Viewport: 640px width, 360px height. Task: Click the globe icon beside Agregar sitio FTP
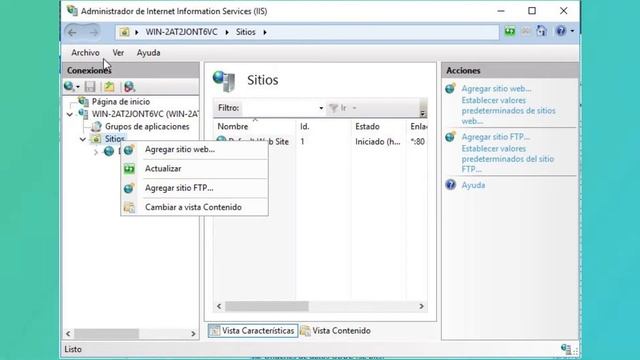[451, 136]
